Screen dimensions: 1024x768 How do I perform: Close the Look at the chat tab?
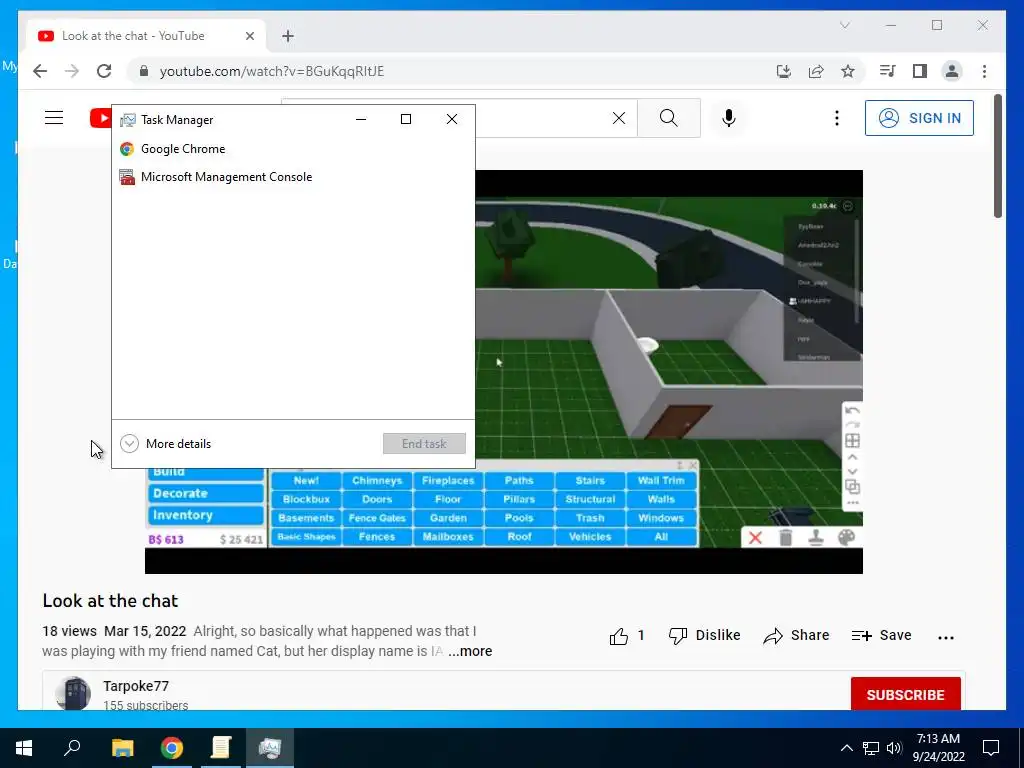[249, 36]
